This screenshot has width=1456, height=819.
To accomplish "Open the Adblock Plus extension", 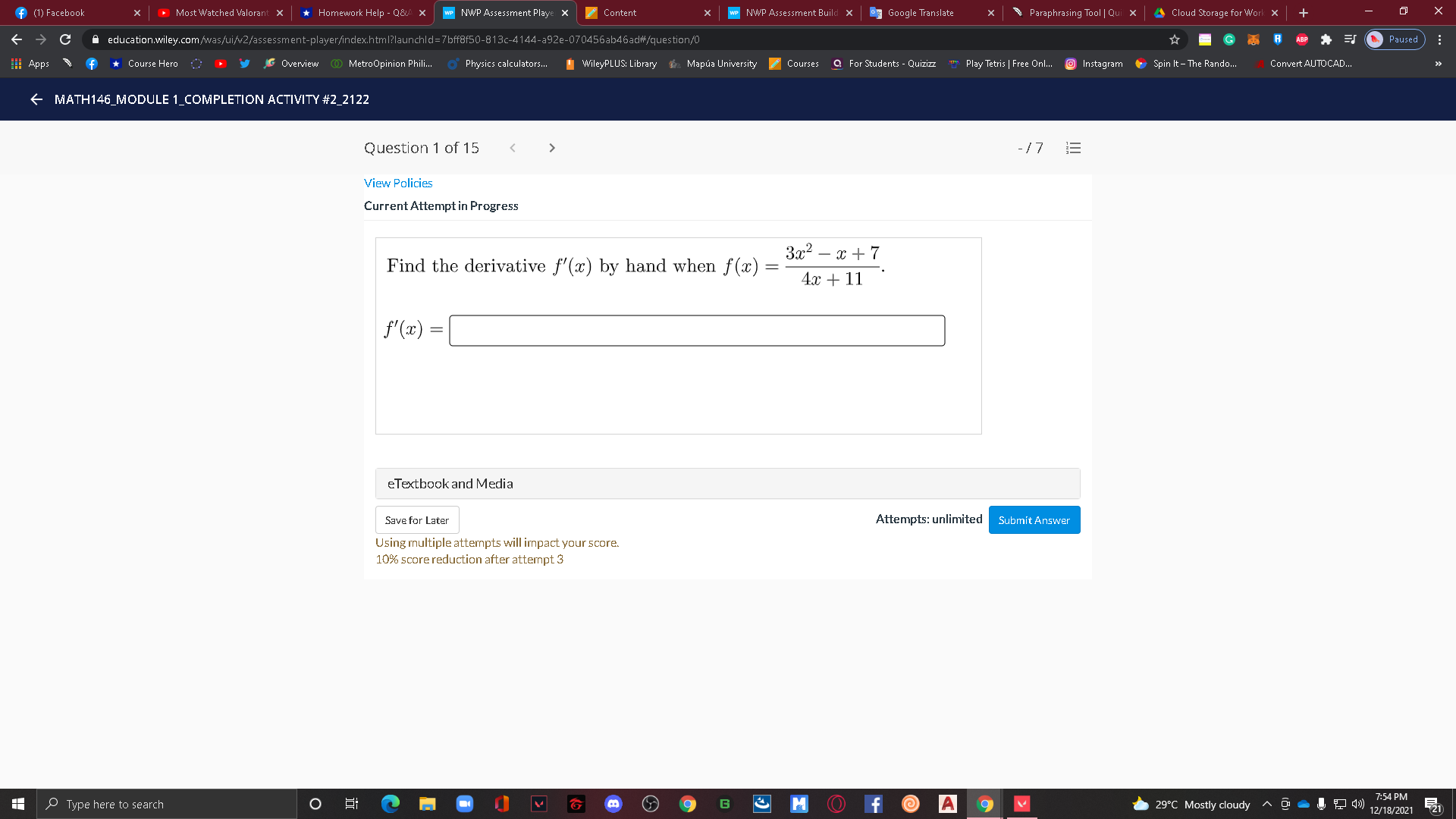I will pos(1302,39).
